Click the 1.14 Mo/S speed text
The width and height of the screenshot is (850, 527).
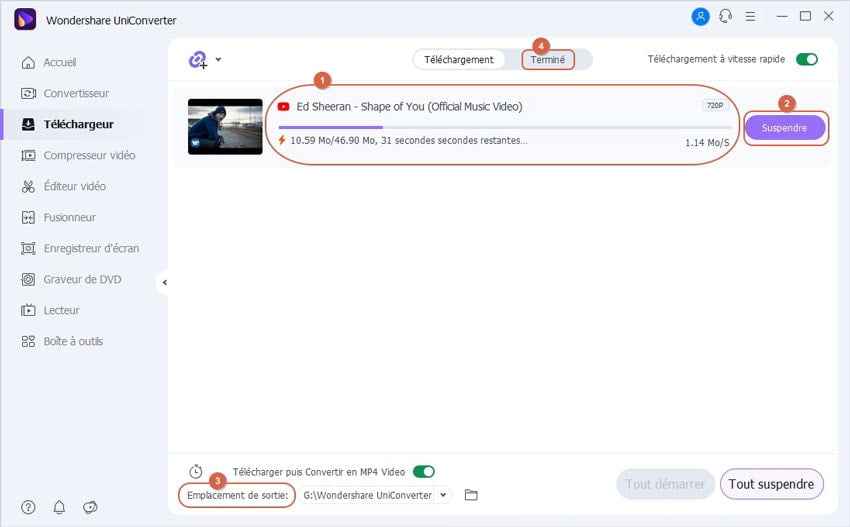tap(707, 143)
